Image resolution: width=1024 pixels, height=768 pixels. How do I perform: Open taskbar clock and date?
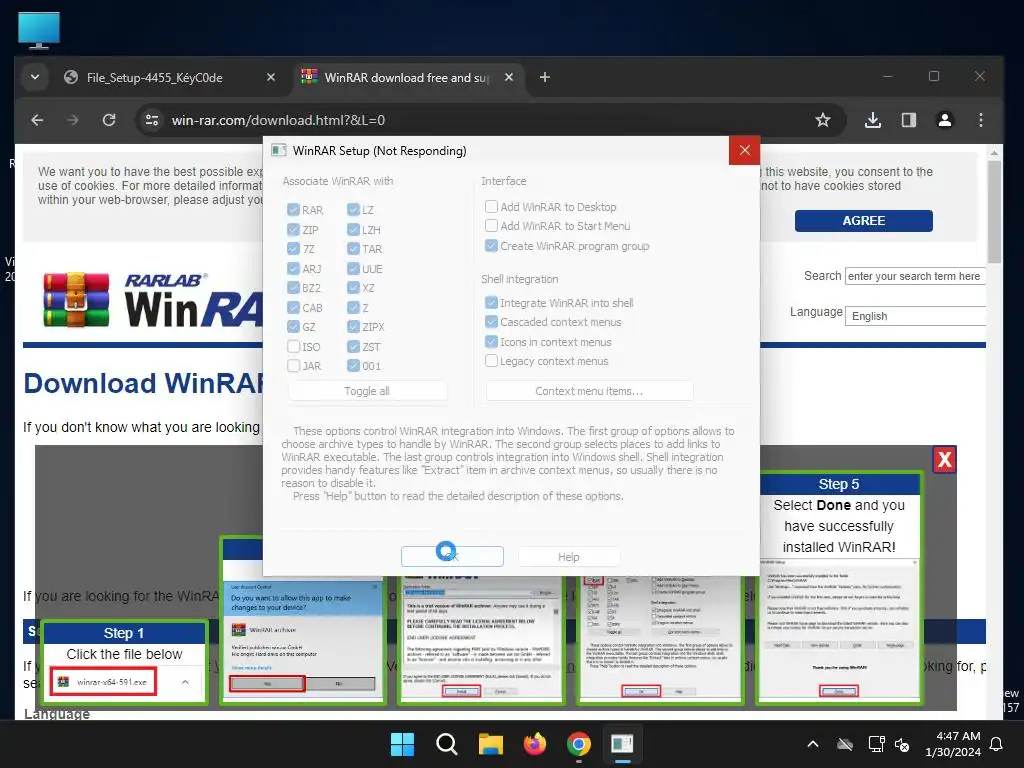953,744
